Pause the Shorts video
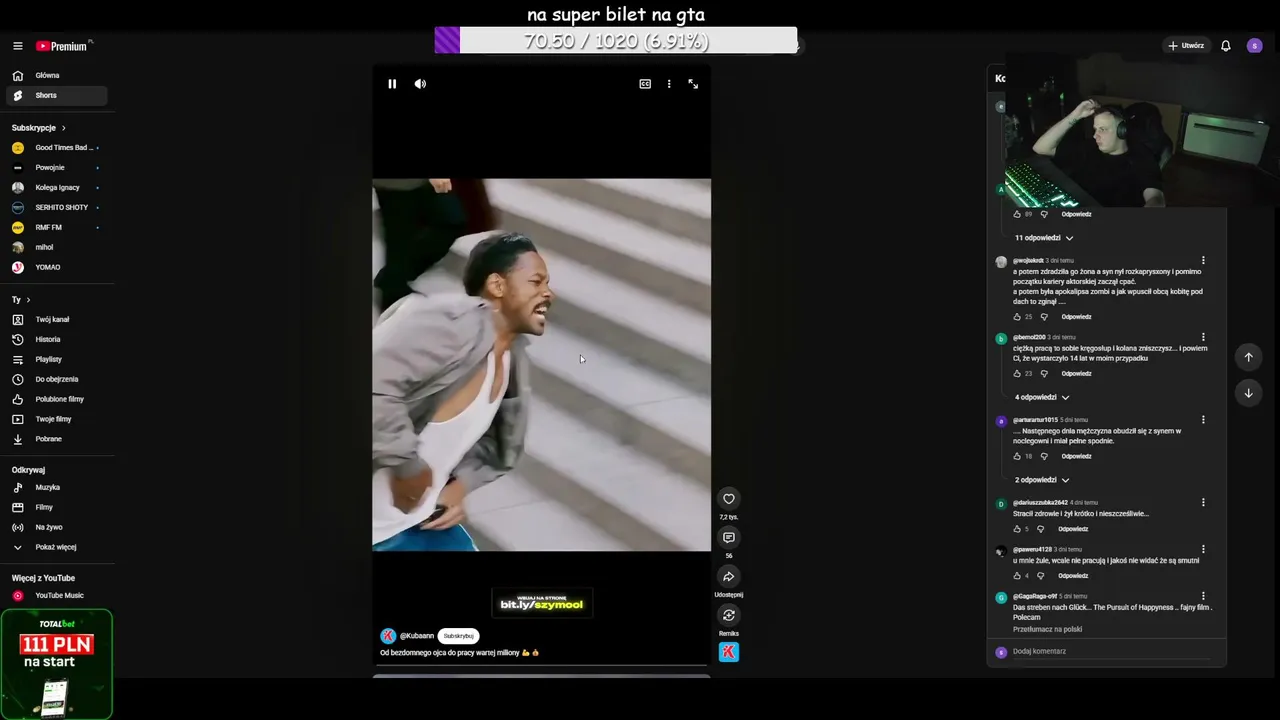Screen dimensions: 1280x720 pyautogui.click(x=392, y=84)
